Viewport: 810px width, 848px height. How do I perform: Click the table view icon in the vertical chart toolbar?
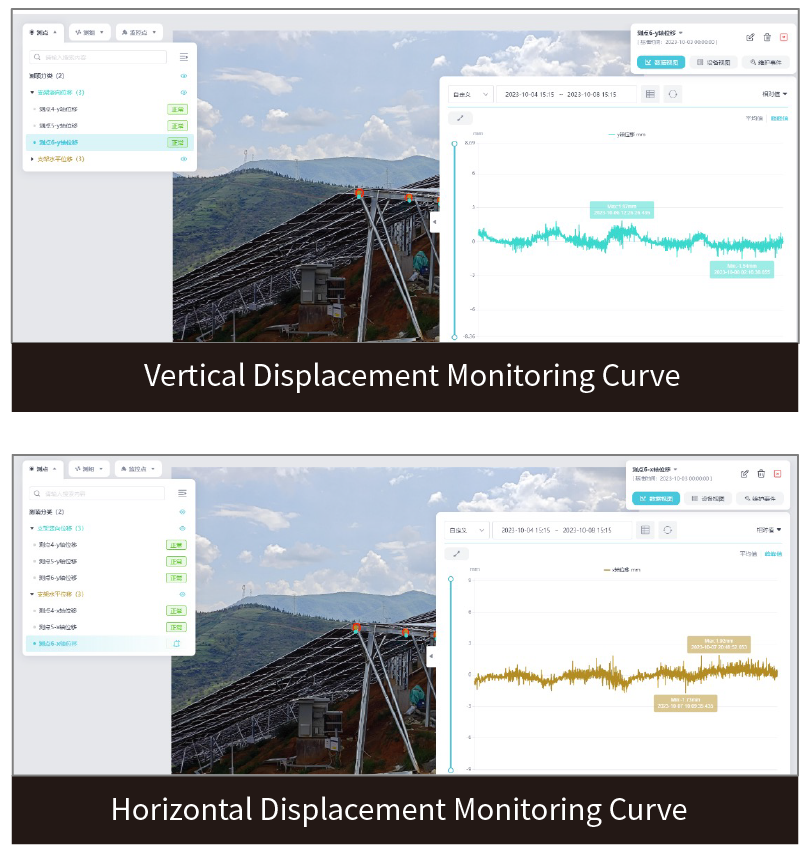point(650,94)
